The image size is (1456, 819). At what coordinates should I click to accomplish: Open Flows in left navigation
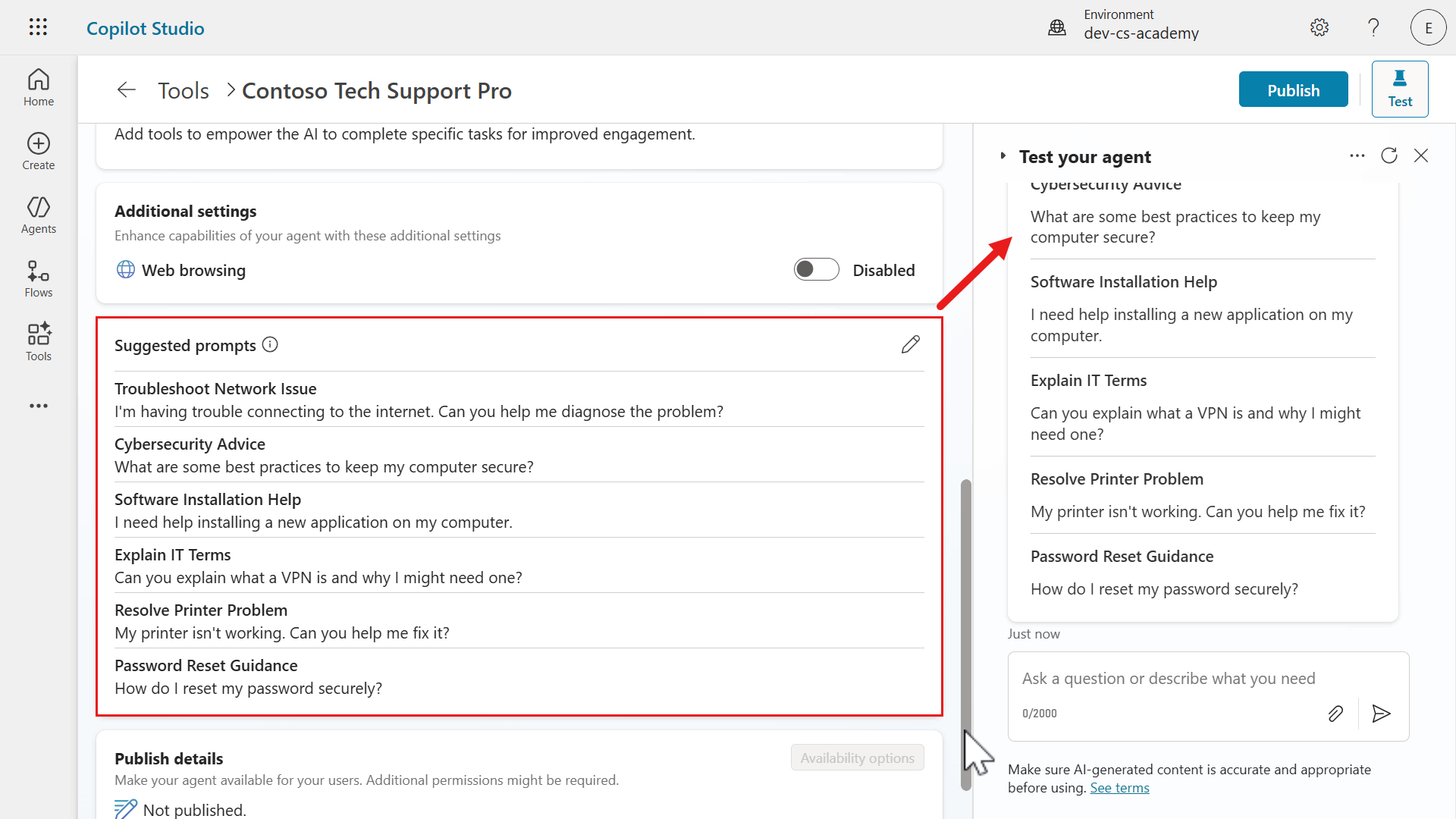click(38, 279)
